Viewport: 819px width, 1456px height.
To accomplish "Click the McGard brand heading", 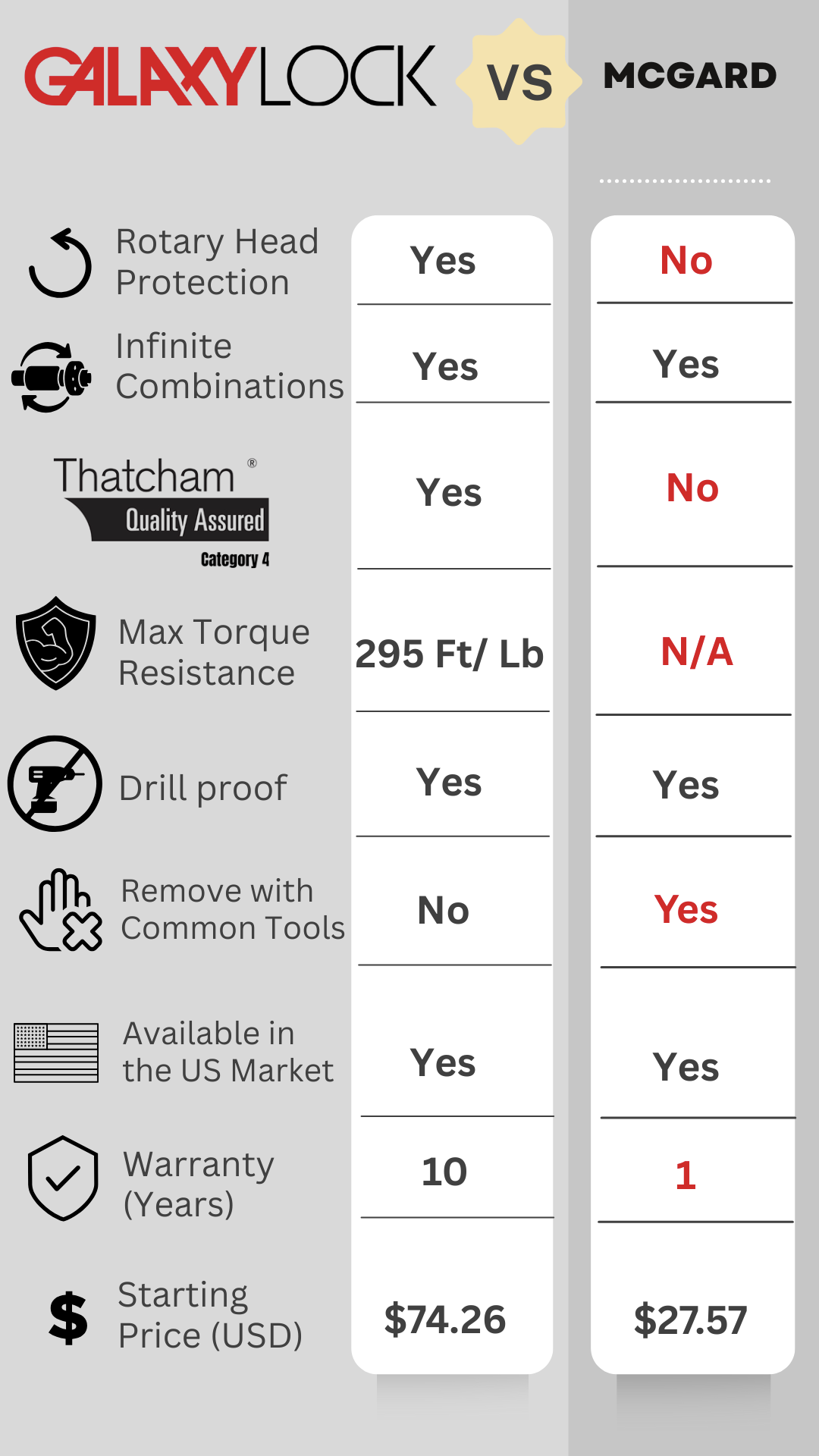I will pyautogui.click(x=689, y=76).
